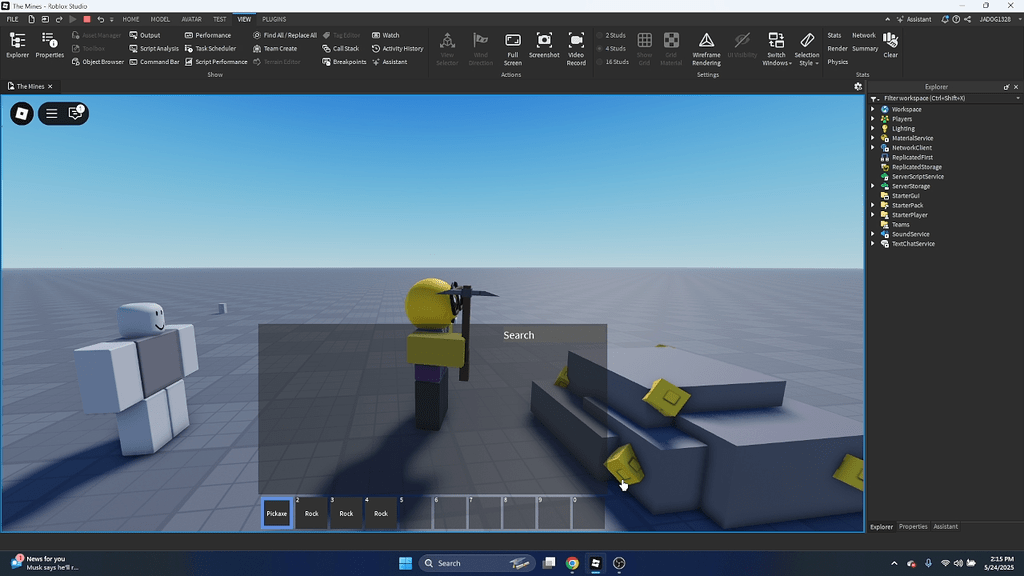Expand Workspace in the Explorer tree

(x=872, y=108)
